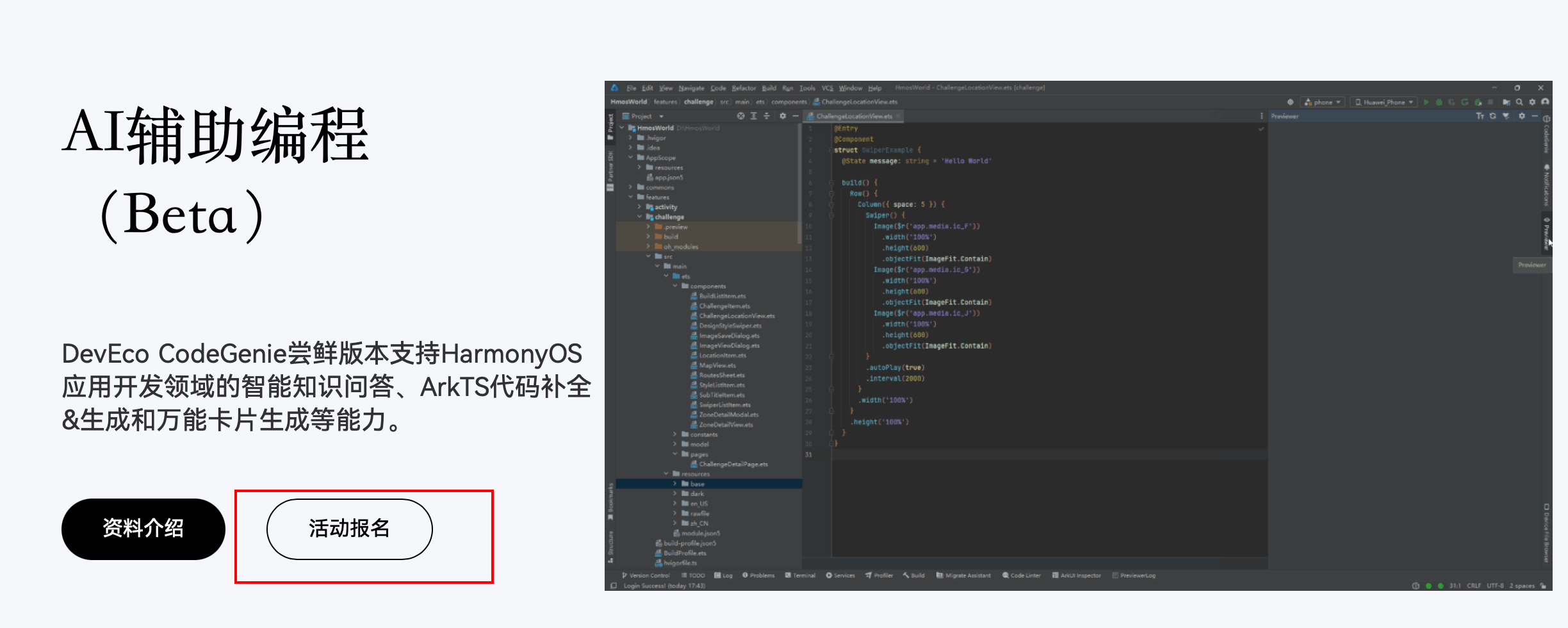This screenshot has height=628, width=1568.
Task: Open Previewer panel gear settings
Action: coord(1522,116)
